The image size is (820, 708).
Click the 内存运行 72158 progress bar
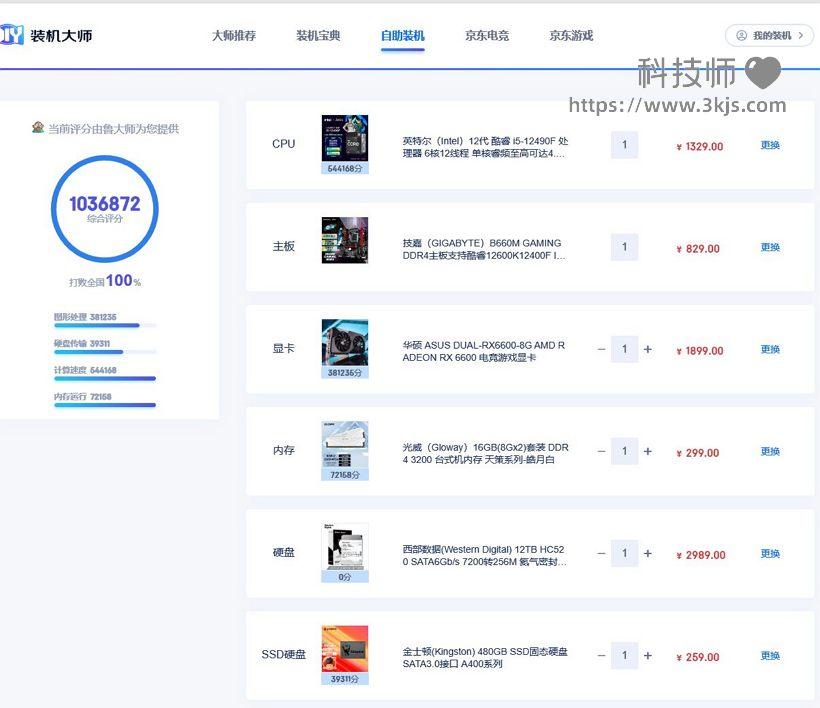point(105,405)
